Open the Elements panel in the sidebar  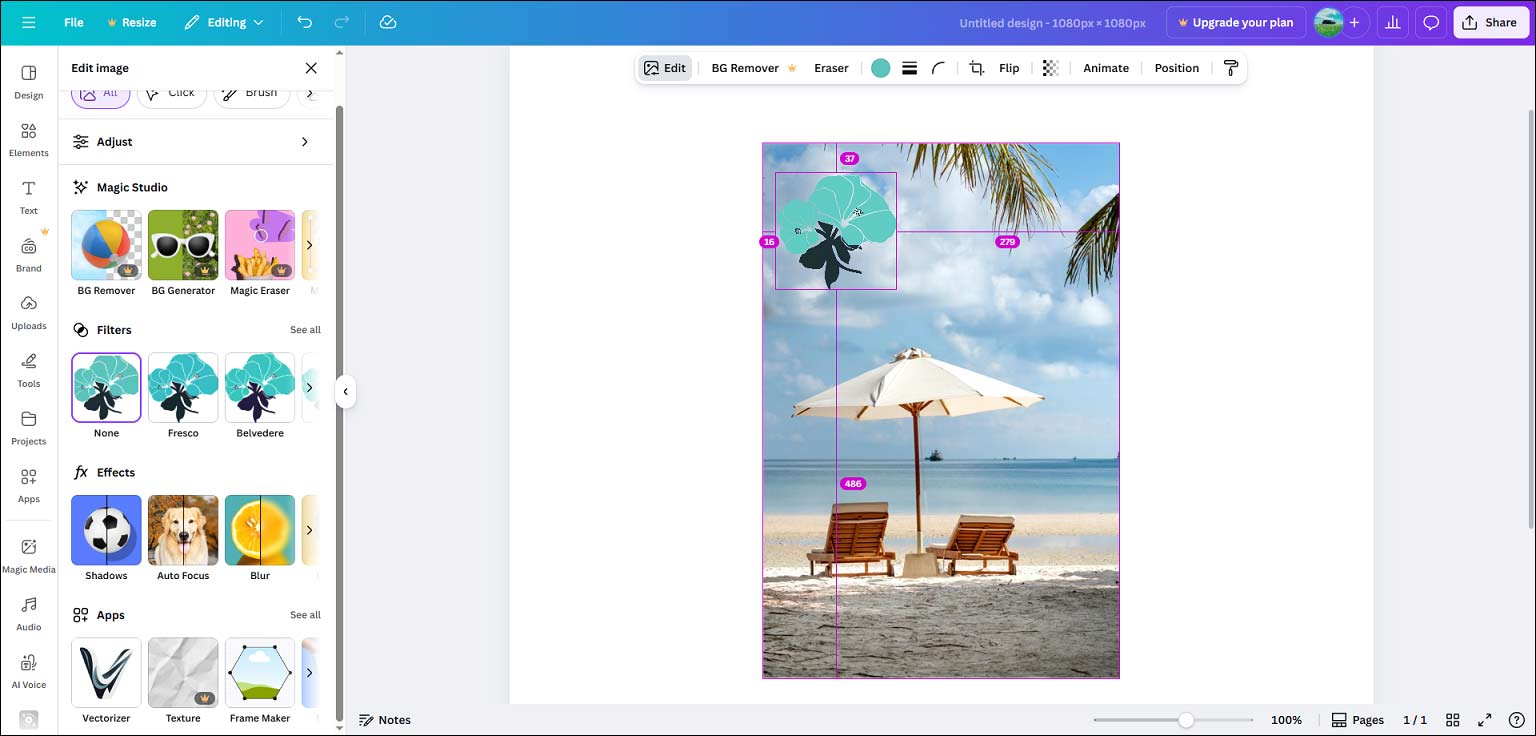pyautogui.click(x=28, y=139)
